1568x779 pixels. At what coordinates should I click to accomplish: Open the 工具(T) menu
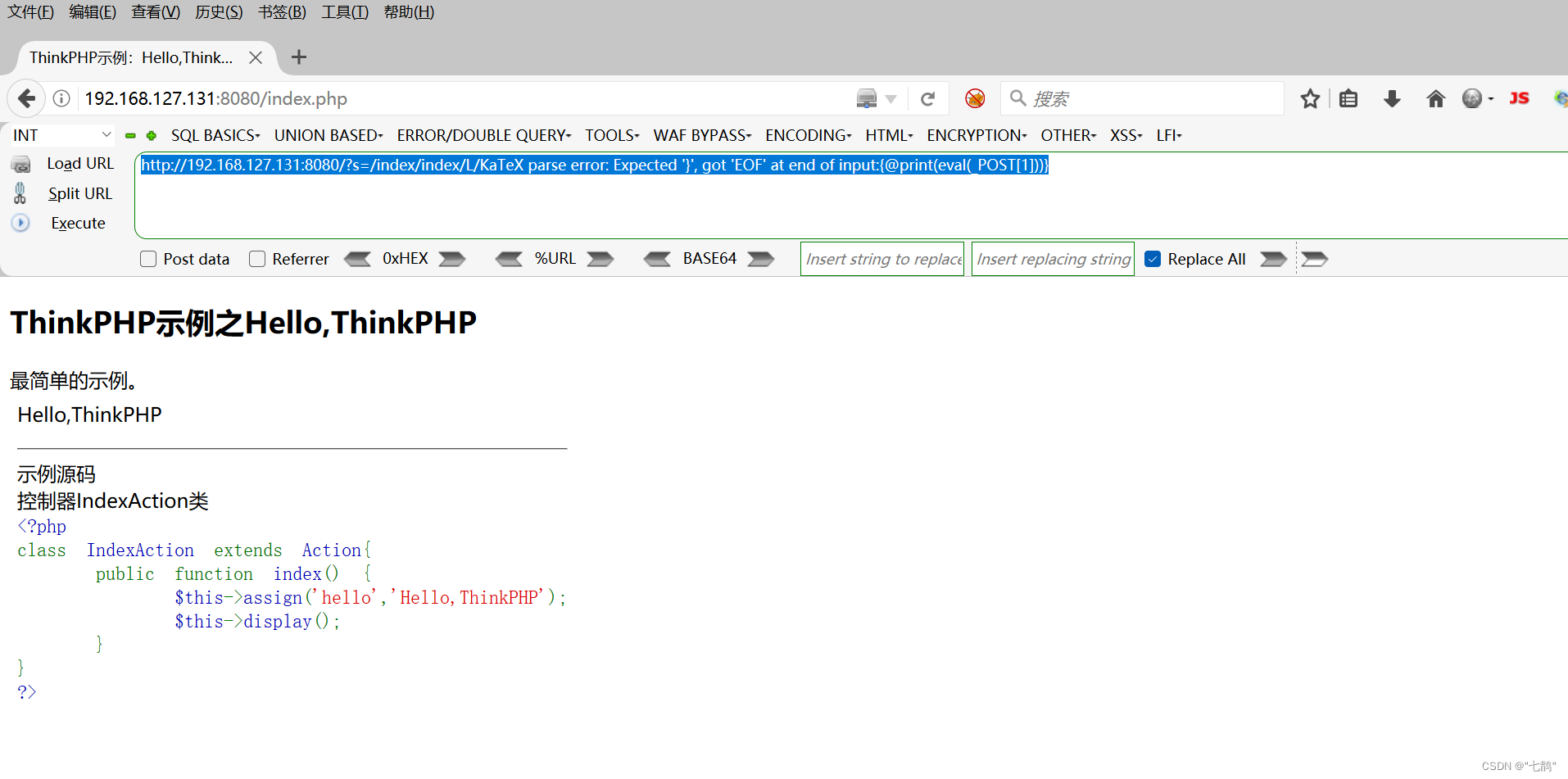coord(345,12)
